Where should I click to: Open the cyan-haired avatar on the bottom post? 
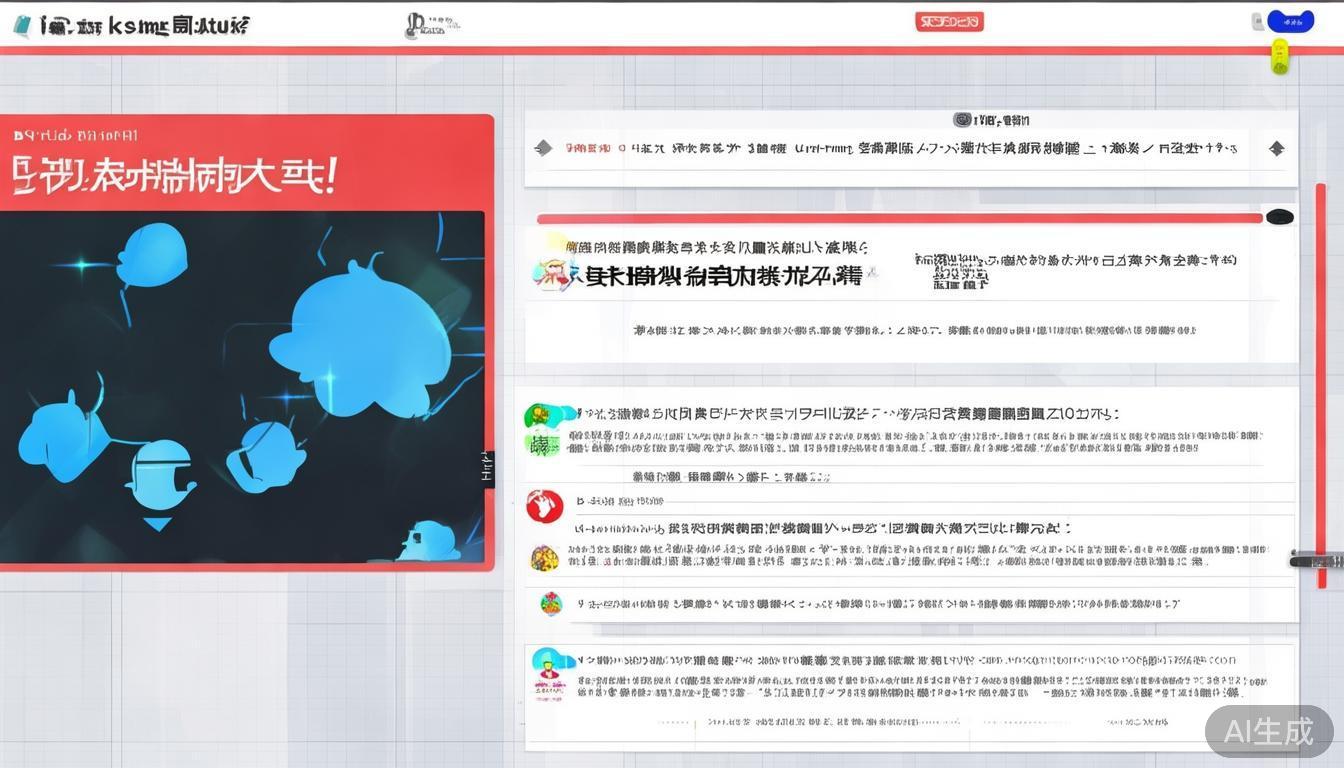point(546,660)
